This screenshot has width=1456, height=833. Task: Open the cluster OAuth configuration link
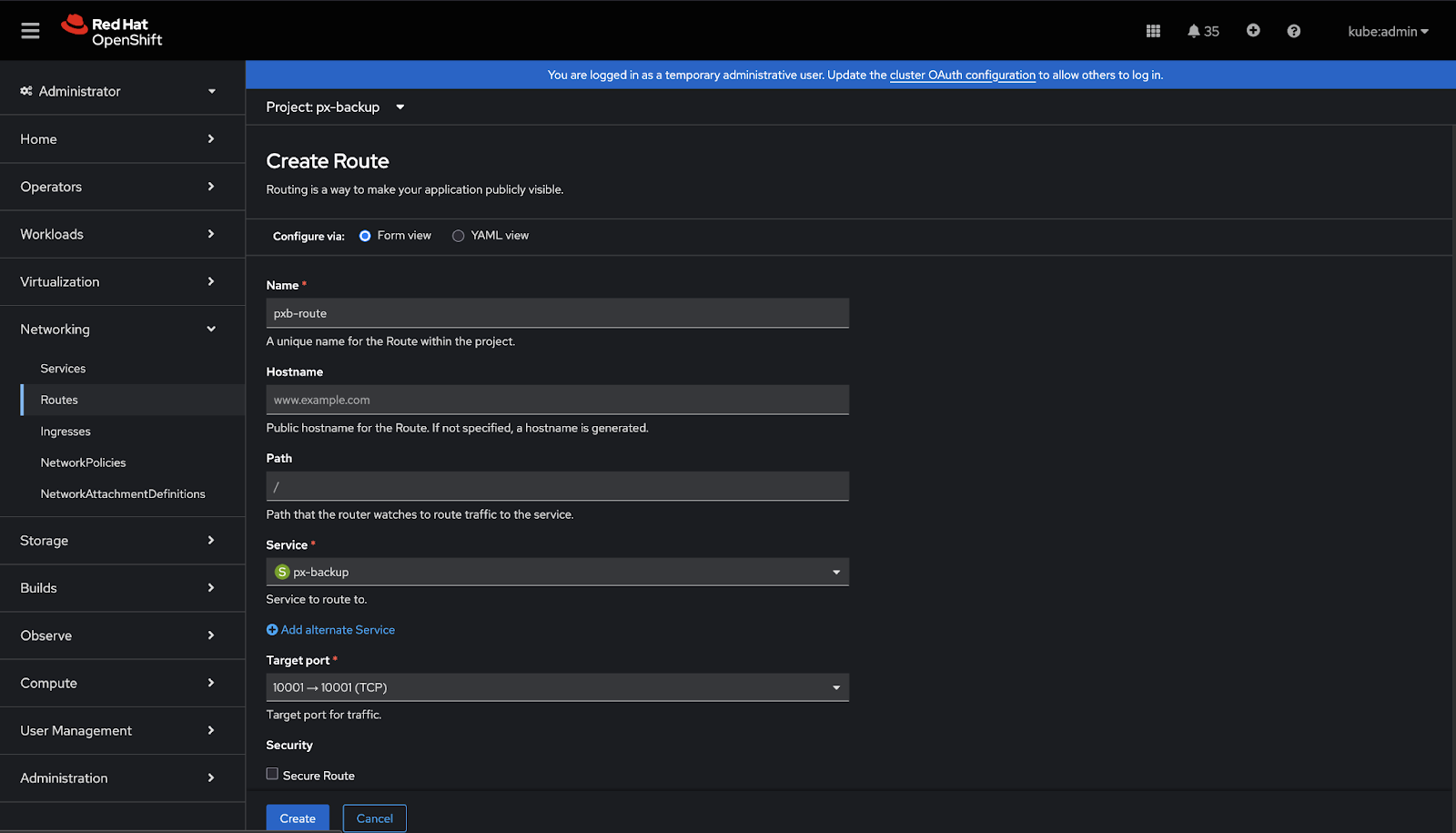[x=962, y=76]
